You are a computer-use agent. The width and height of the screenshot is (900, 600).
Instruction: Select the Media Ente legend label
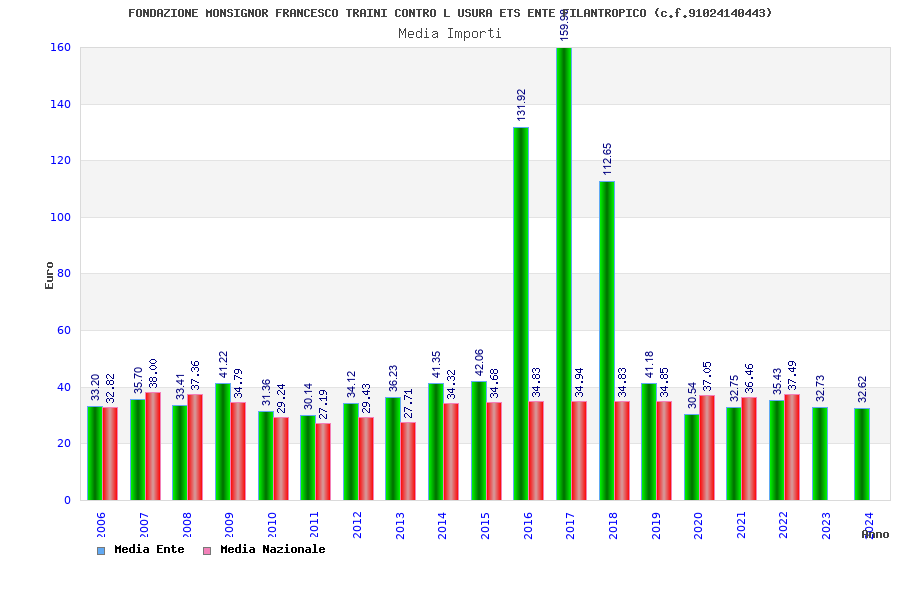click(149, 549)
